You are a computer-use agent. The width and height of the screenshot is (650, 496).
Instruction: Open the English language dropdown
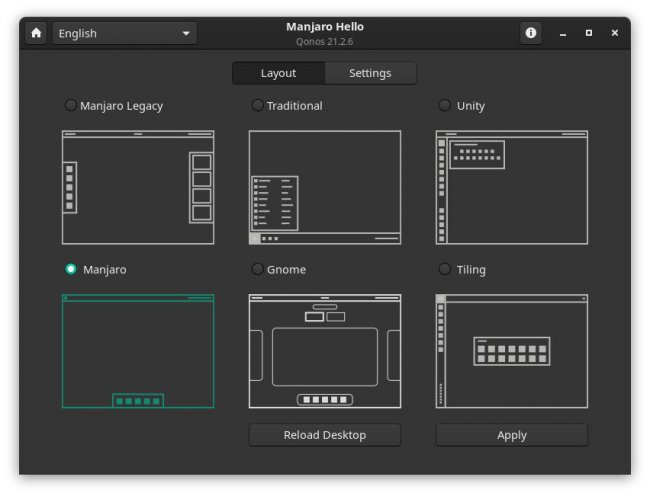tap(125, 33)
